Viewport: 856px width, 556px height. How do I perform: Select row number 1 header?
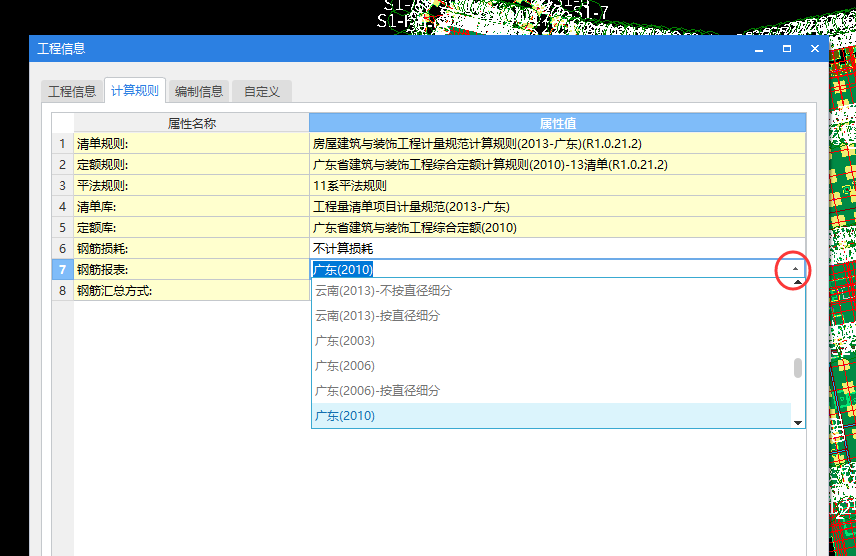(x=63, y=144)
